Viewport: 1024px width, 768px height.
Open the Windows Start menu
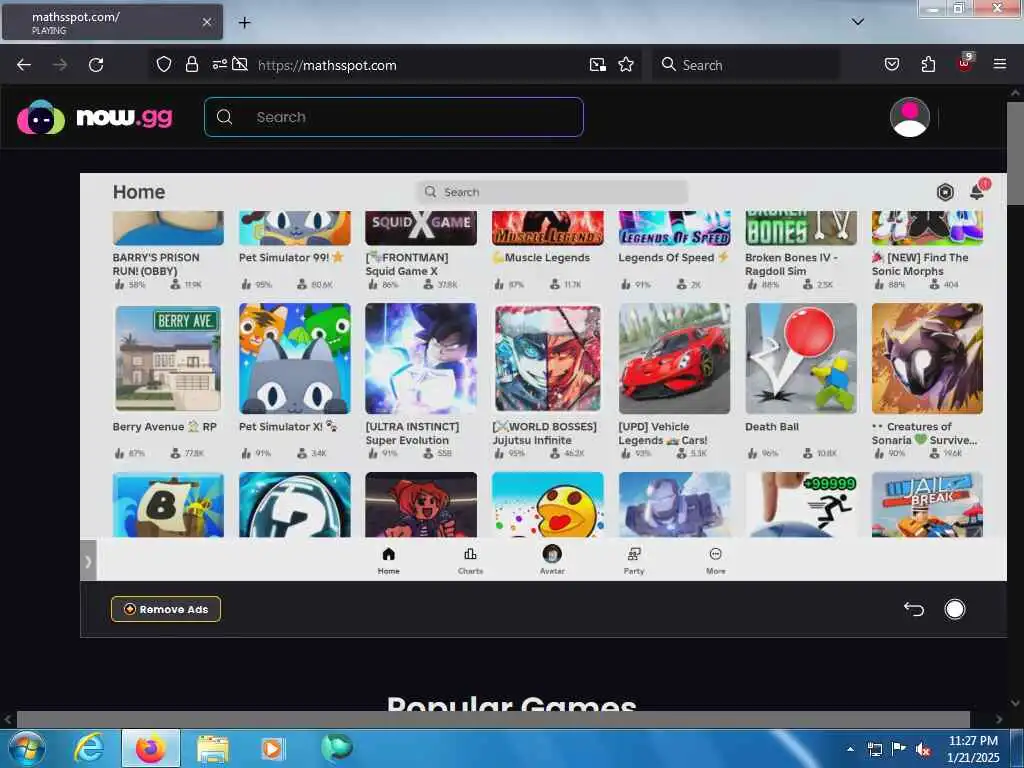click(26, 748)
